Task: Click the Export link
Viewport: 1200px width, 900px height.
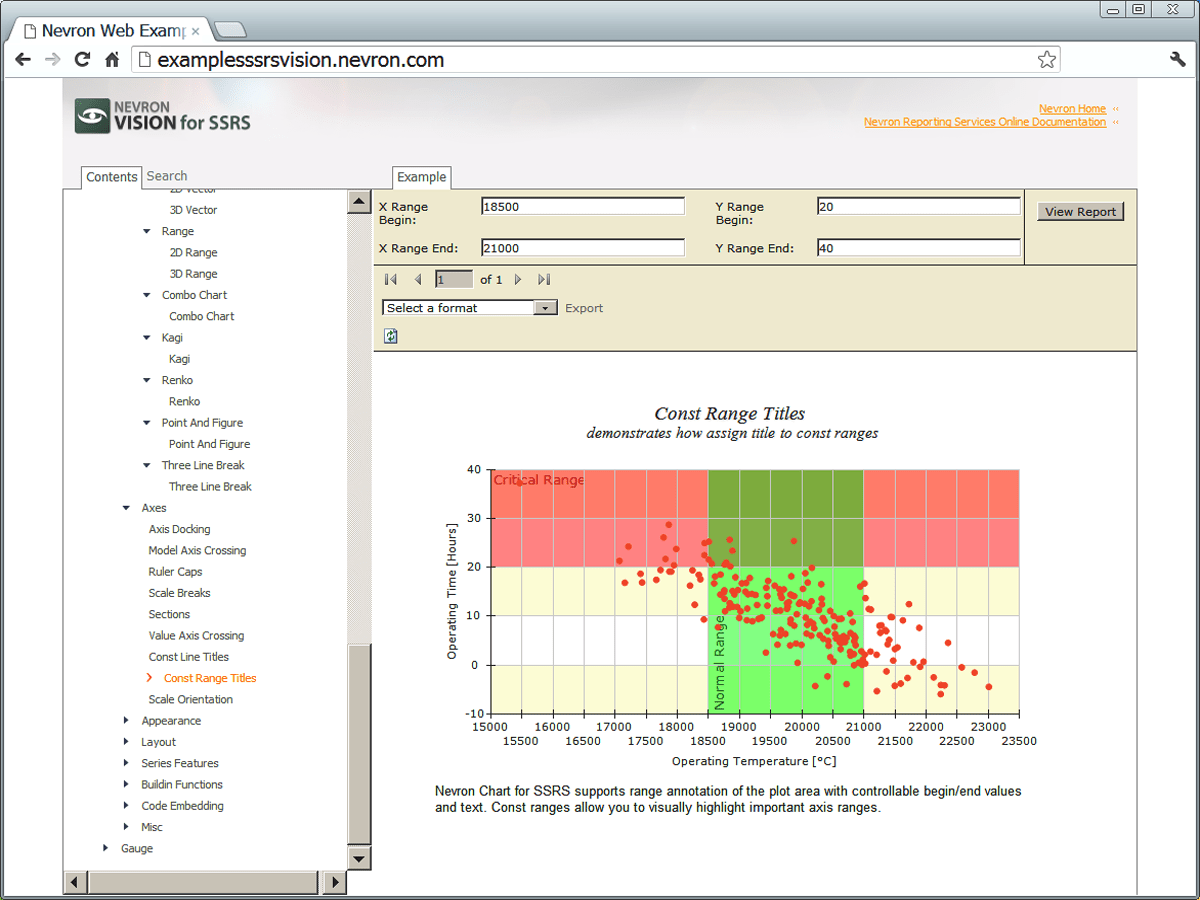Action: [x=584, y=307]
